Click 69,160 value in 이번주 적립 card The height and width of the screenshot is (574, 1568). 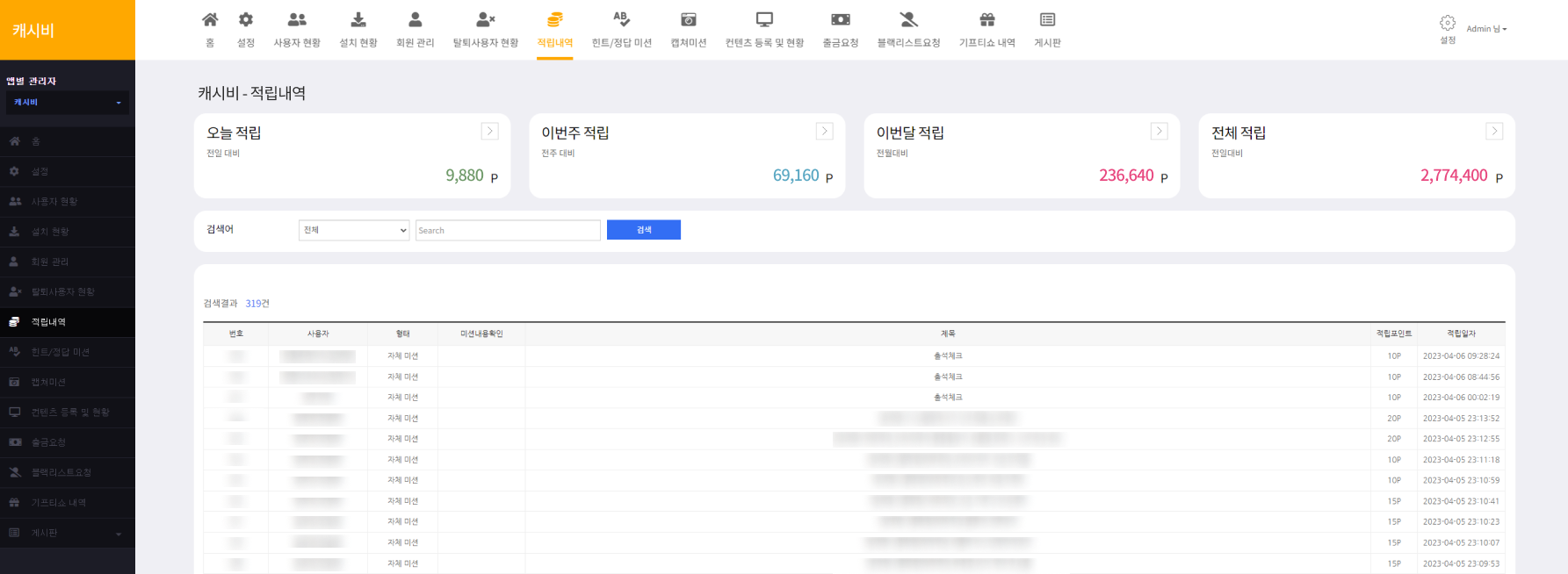pos(796,176)
